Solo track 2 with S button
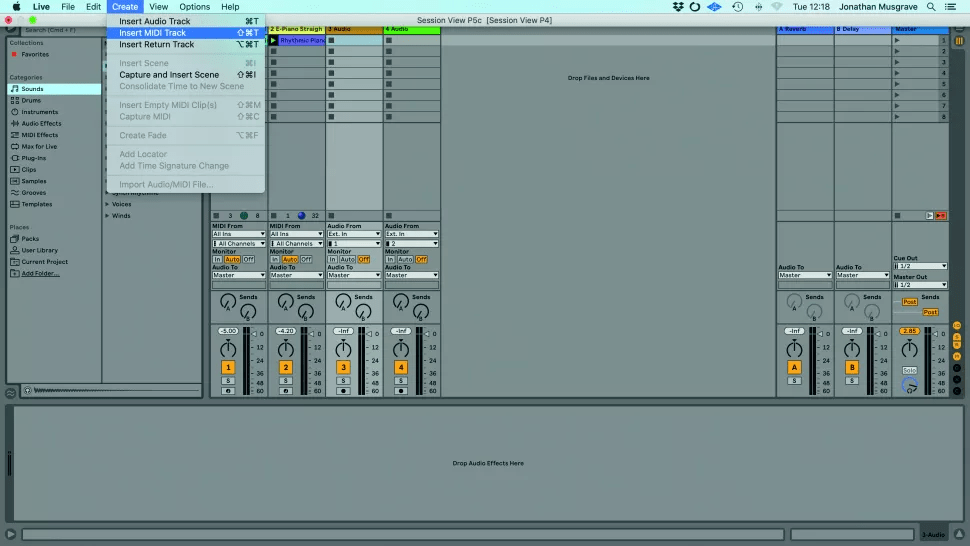The image size is (970, 546). pos(285,381)
